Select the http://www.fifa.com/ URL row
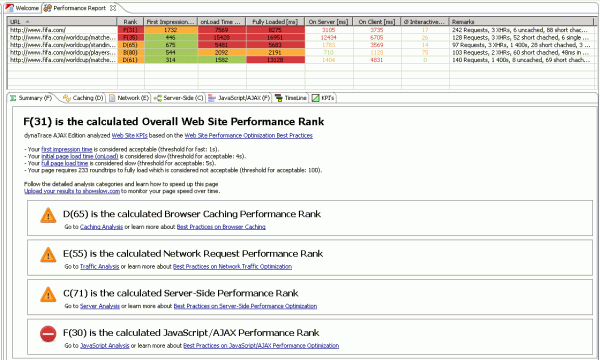Screen dimensions: 600x360 tap(62, 30)
